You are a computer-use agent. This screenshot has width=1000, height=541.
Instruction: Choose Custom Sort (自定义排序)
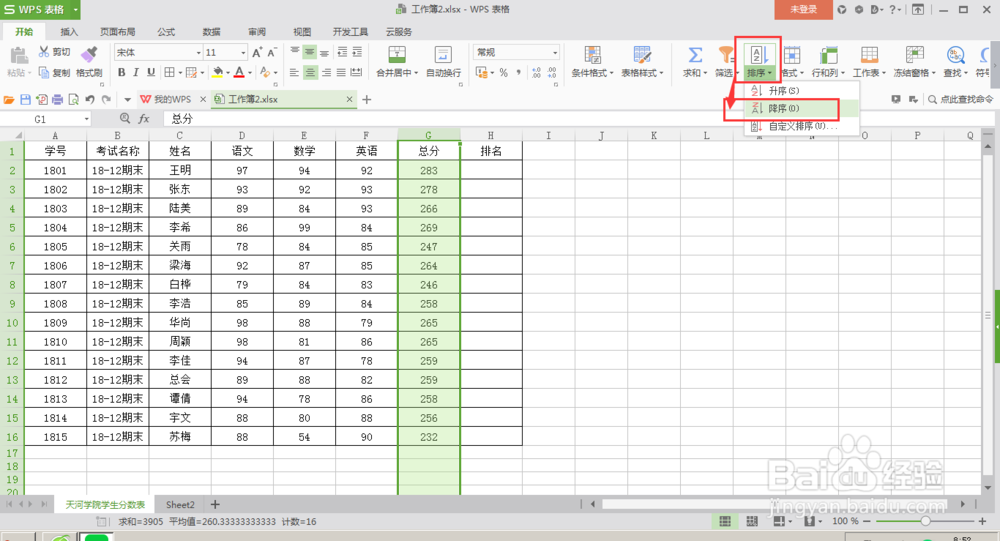(802, 126)
